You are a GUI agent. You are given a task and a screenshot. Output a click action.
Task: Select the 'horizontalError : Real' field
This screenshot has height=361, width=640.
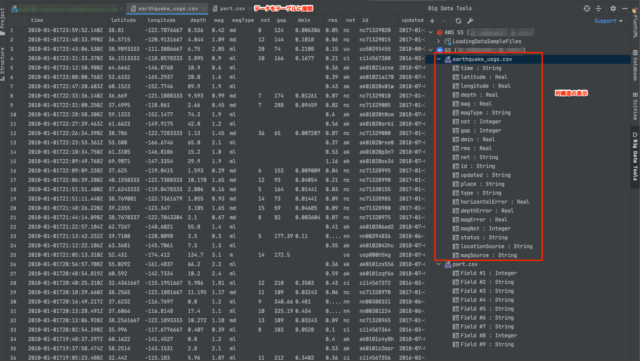coord(495,202)
